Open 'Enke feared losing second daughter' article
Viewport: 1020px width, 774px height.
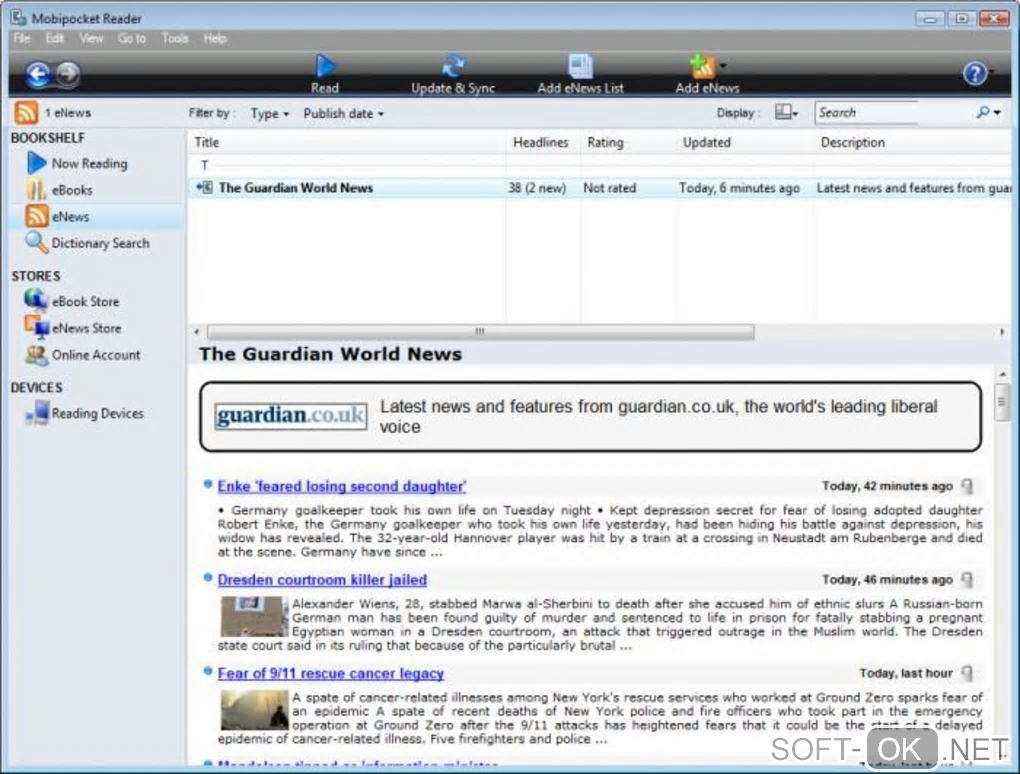click(342, 486)
